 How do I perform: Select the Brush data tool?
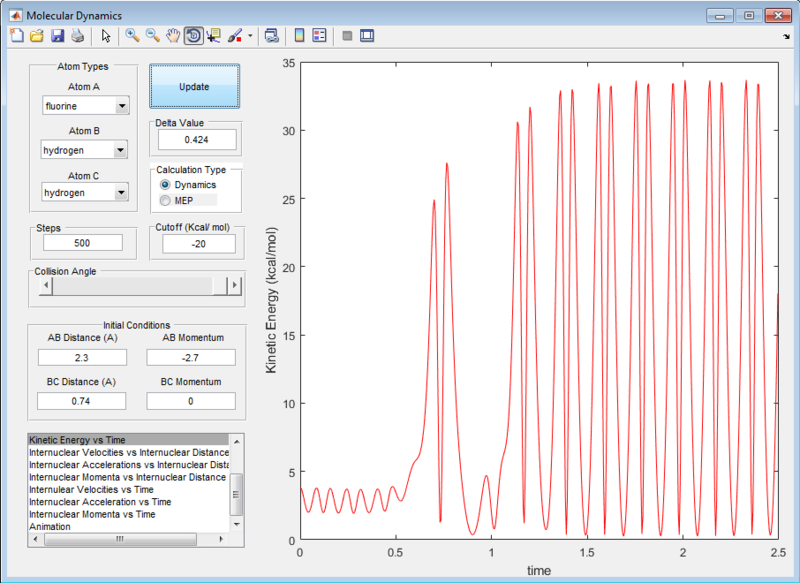pos(235,36)
